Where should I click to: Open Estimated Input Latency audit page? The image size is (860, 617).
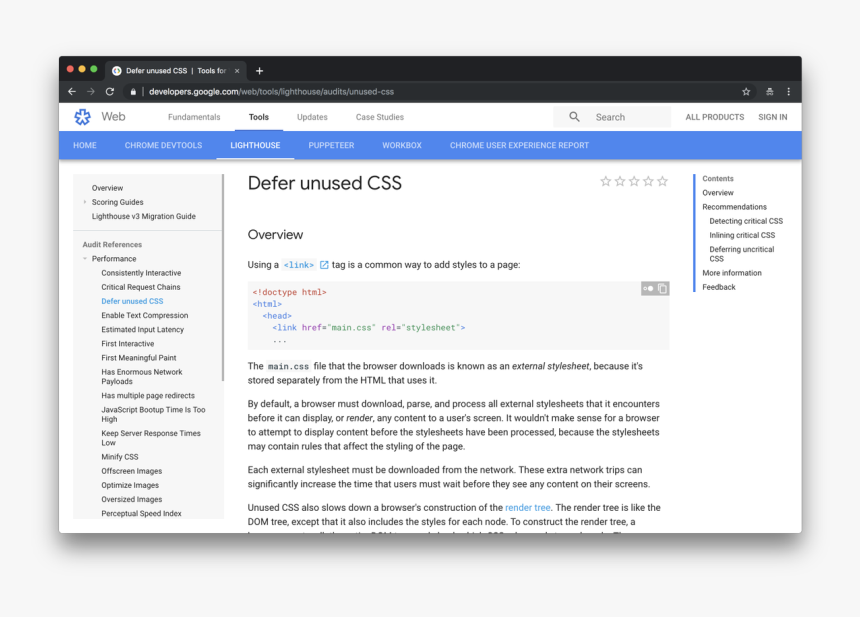pos(143,330)
